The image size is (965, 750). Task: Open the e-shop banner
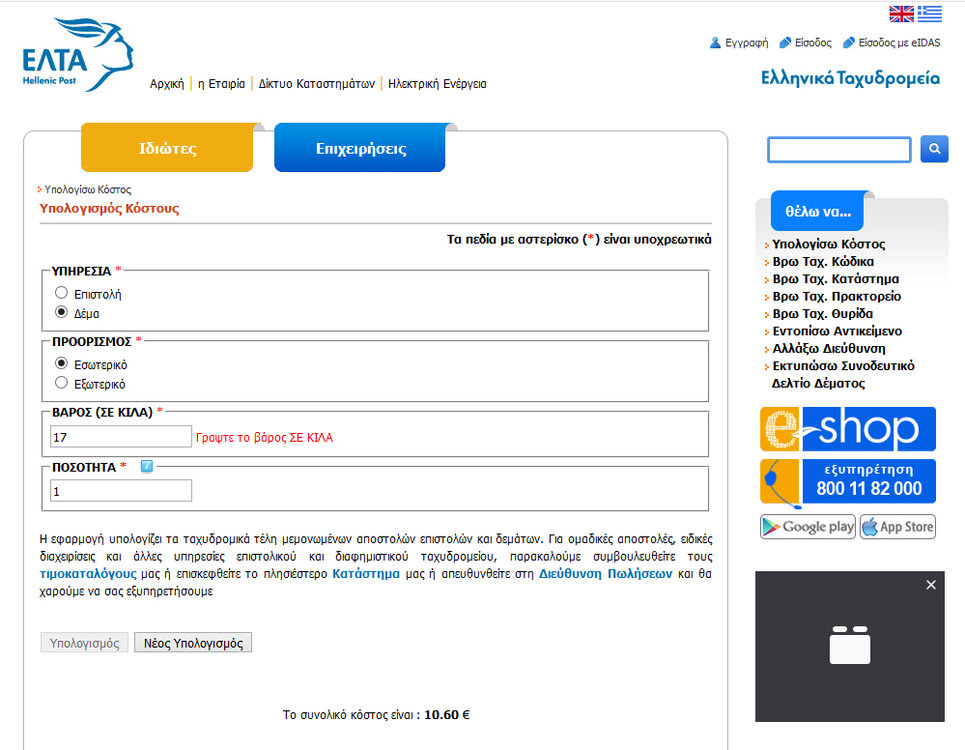(847, 429)
